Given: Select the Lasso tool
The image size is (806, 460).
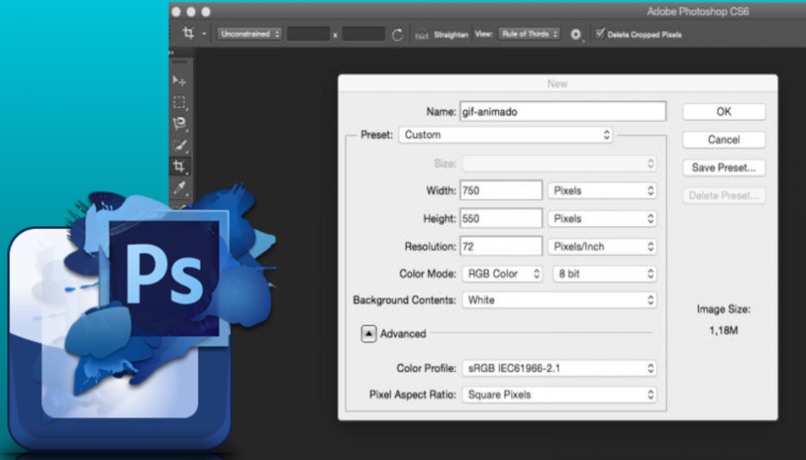Looking at the screenshot, I should 180,123.
